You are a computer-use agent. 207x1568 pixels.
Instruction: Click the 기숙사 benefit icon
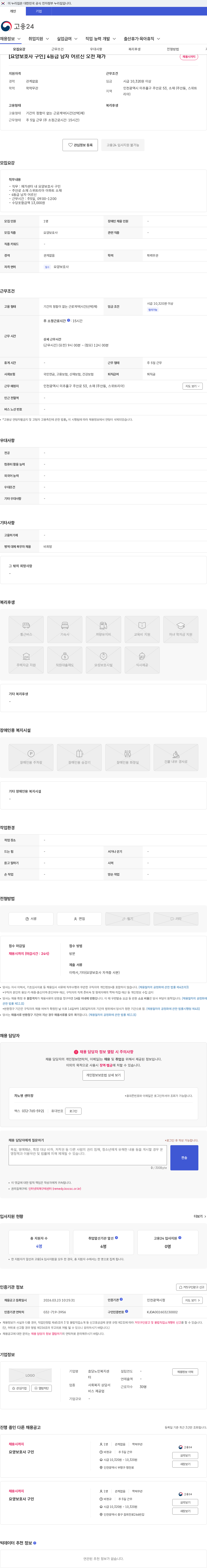pos(64,629)
